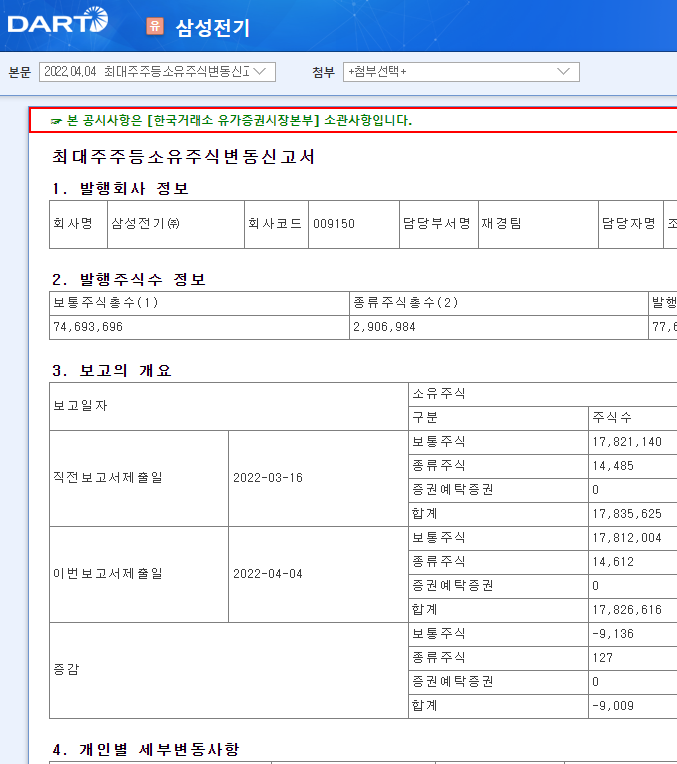Click heading 4. 개인별 세부변동사항
Screen dimensions: 677x764
coord(146,749)
